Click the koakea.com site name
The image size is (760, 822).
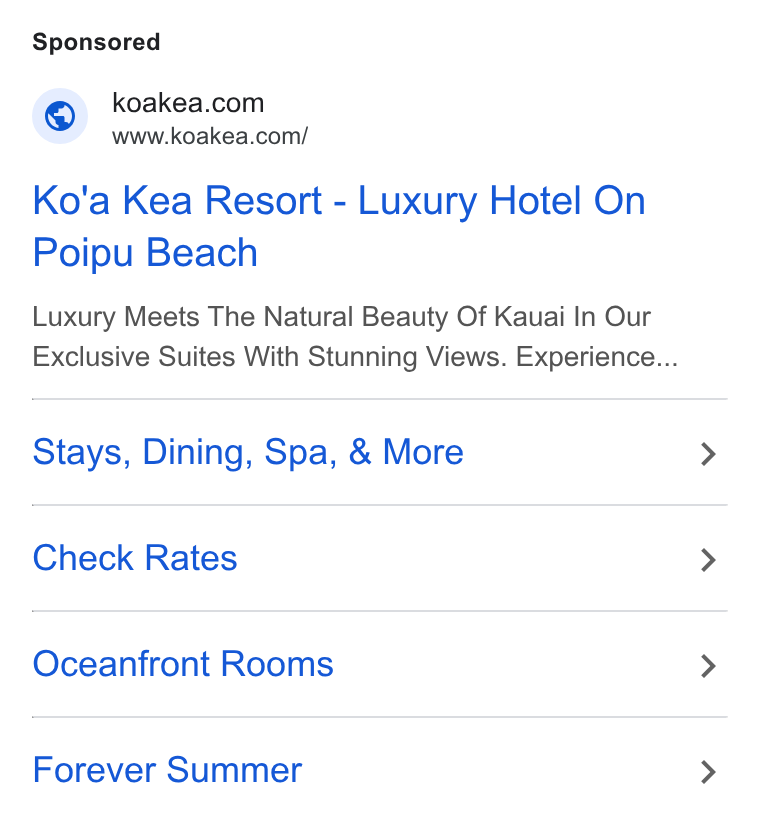coord(188,103)
